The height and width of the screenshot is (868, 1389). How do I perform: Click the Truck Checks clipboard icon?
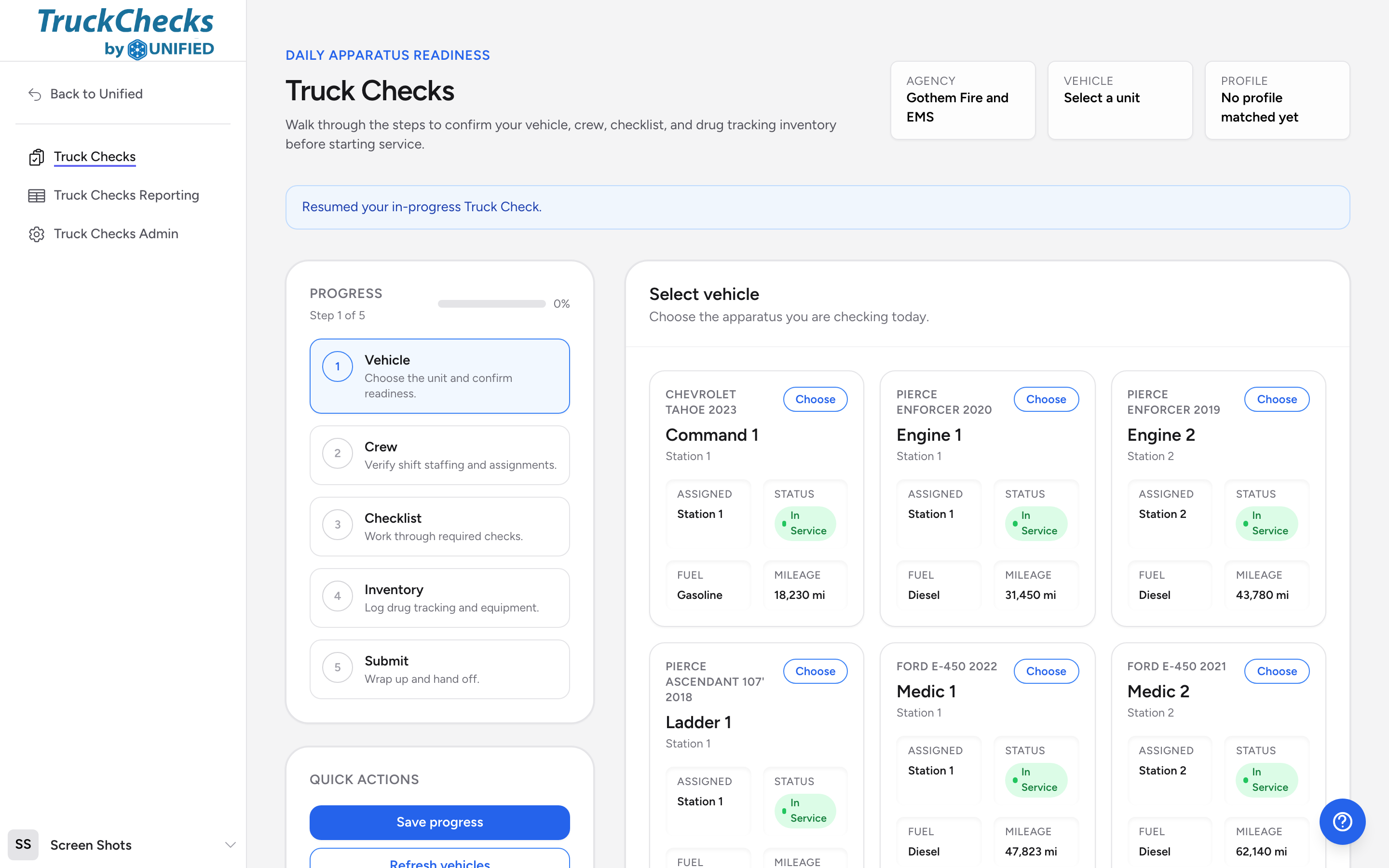(36, 157)
